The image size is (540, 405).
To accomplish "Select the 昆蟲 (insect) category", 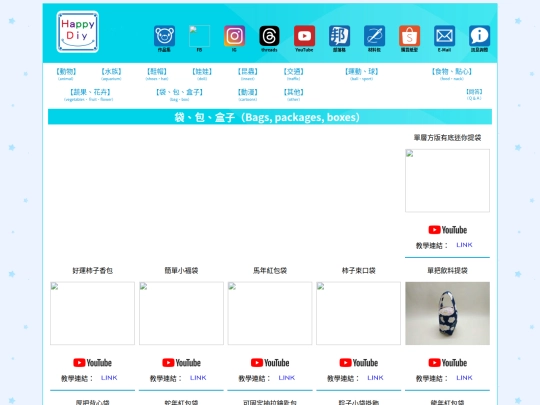I will pyautogui.click(x=248, y=73).
